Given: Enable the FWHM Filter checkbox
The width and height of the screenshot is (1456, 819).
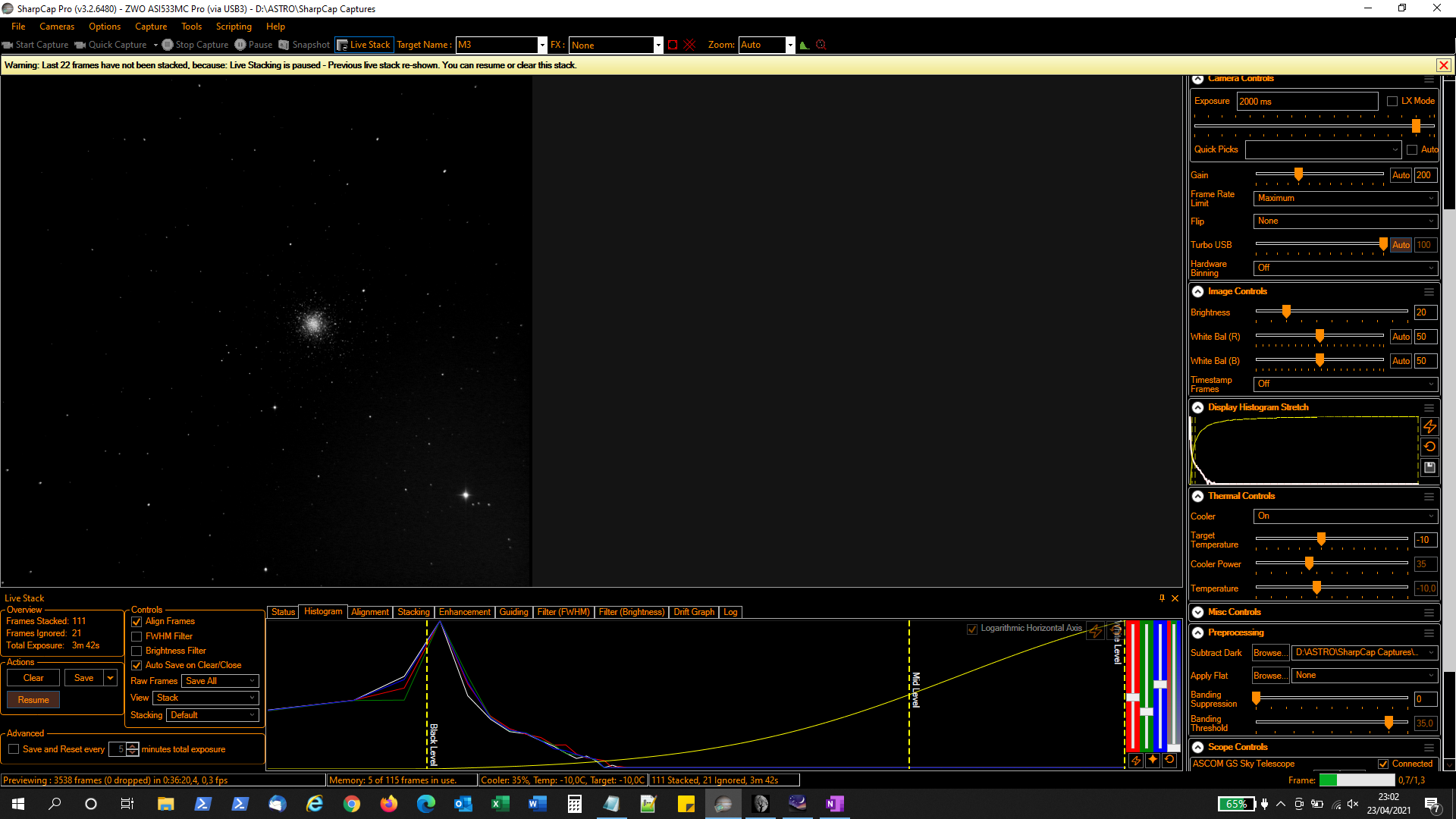Looking at the screenshot, I should point(137,637).
